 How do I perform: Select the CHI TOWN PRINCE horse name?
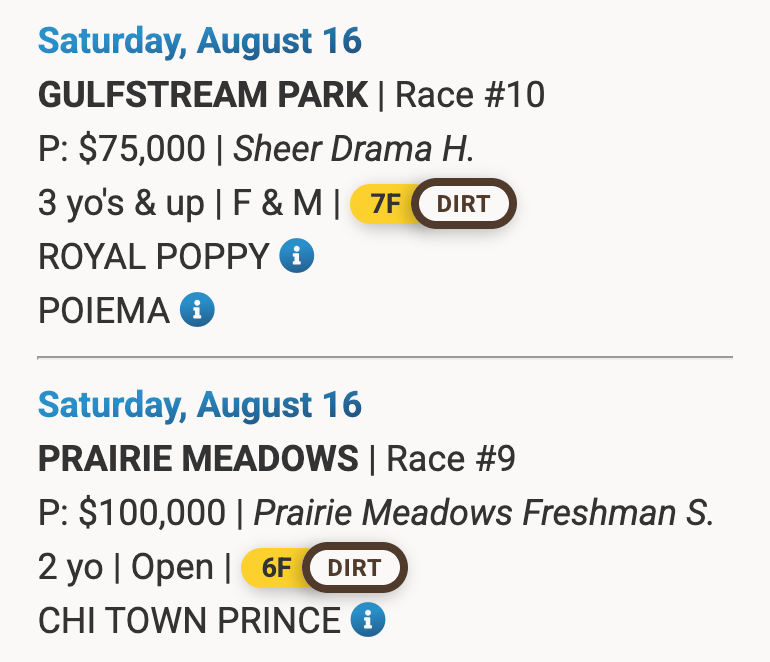click(189, 621)
